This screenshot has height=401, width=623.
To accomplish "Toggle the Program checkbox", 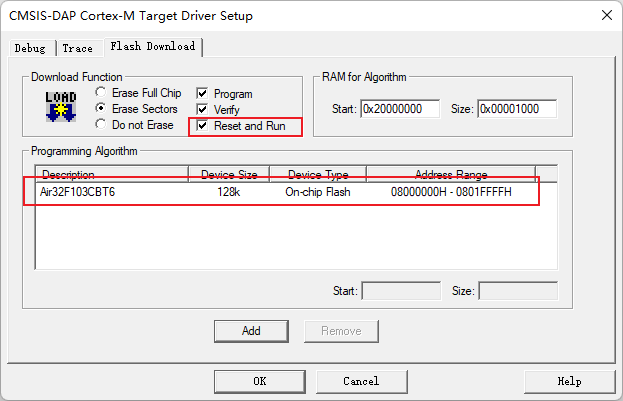I will (x=203, y=94).
